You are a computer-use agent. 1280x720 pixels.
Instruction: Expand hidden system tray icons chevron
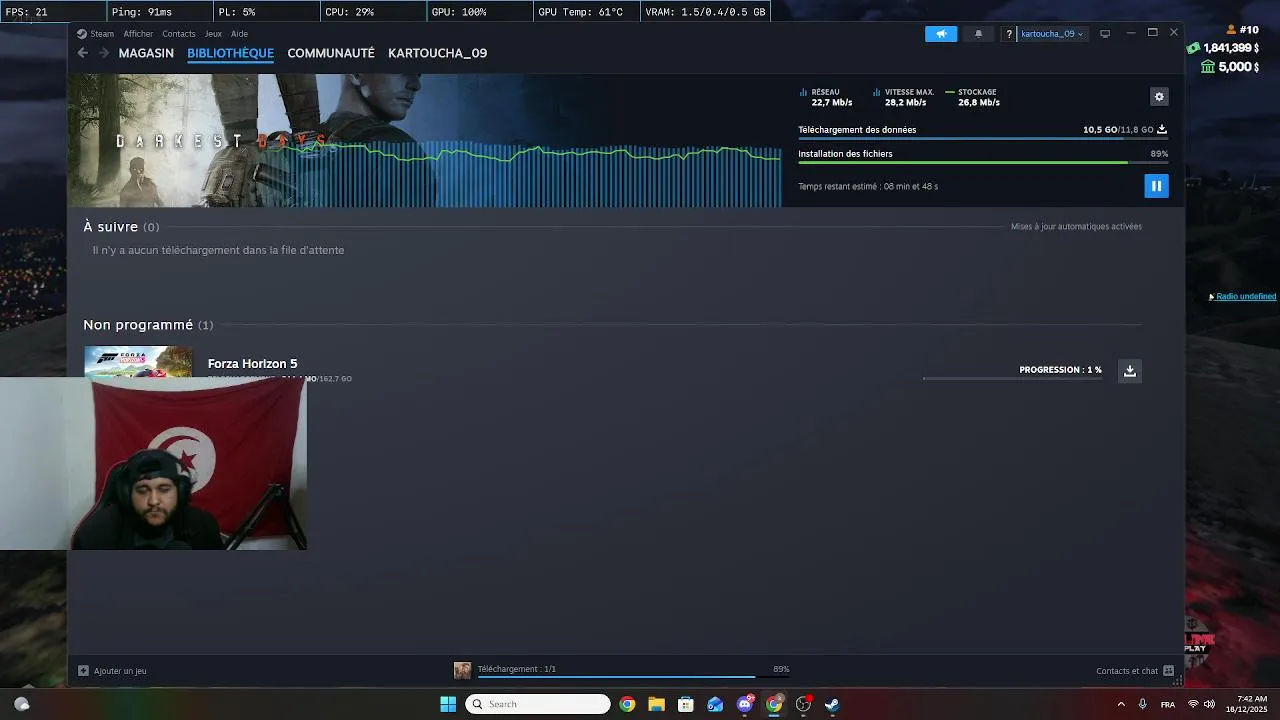[x=1120, y=704]
